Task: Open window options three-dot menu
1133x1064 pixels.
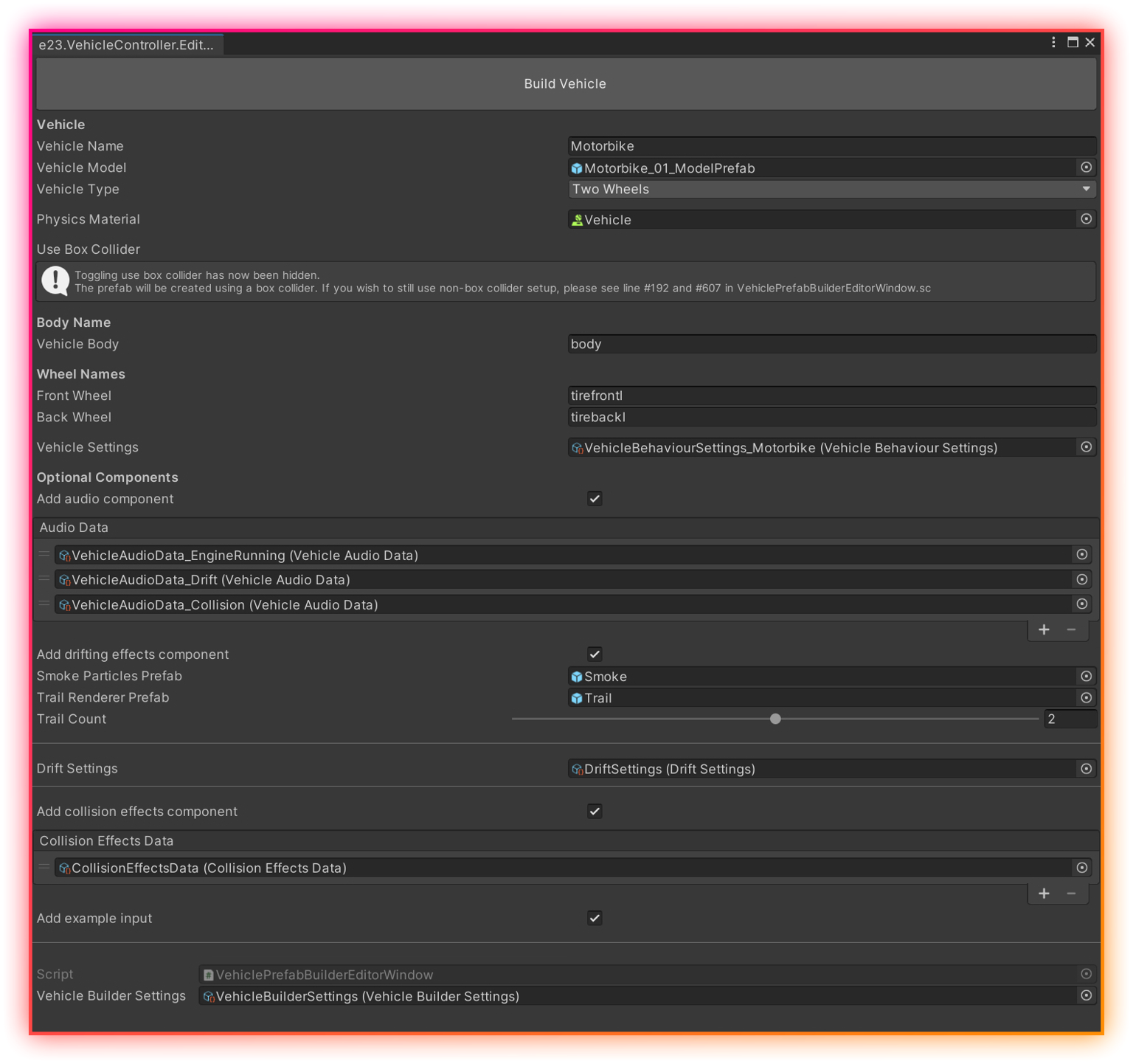Action: 1053,43
